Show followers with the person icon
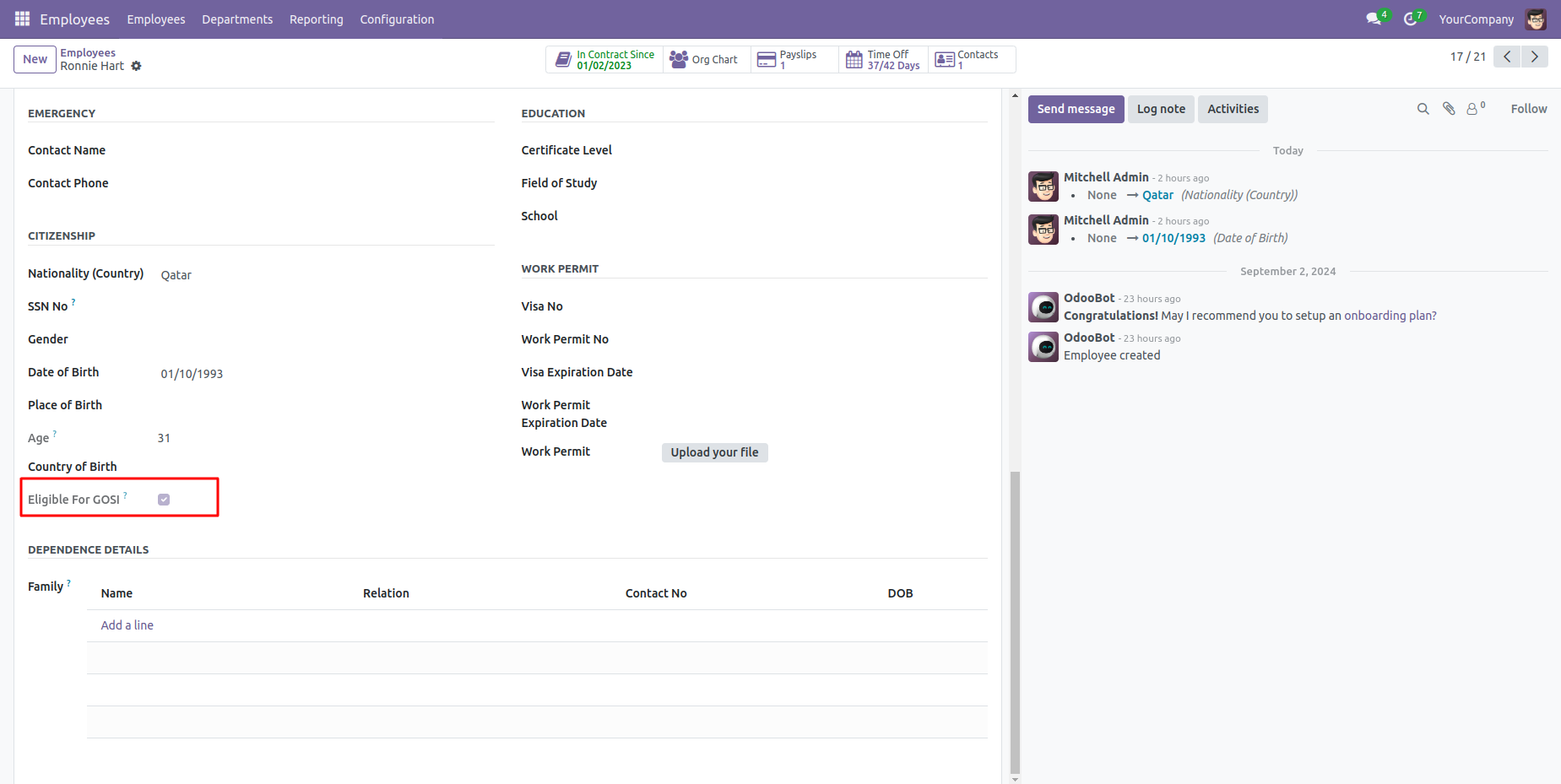The width and height of the screenshot is (1561, 784). [1473, 109]
